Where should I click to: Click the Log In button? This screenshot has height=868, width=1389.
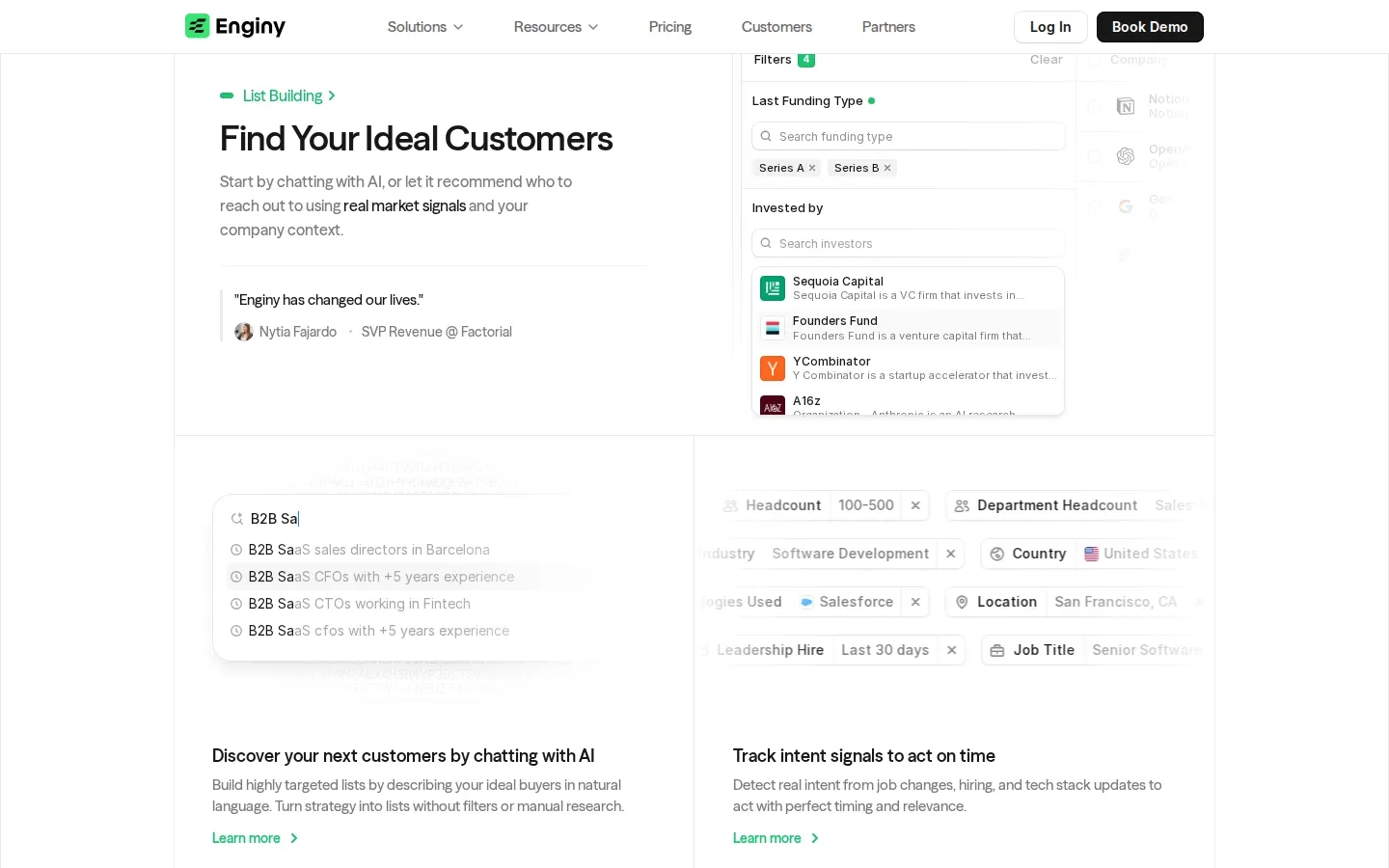pyautogui.click(x=1050, y=27)
